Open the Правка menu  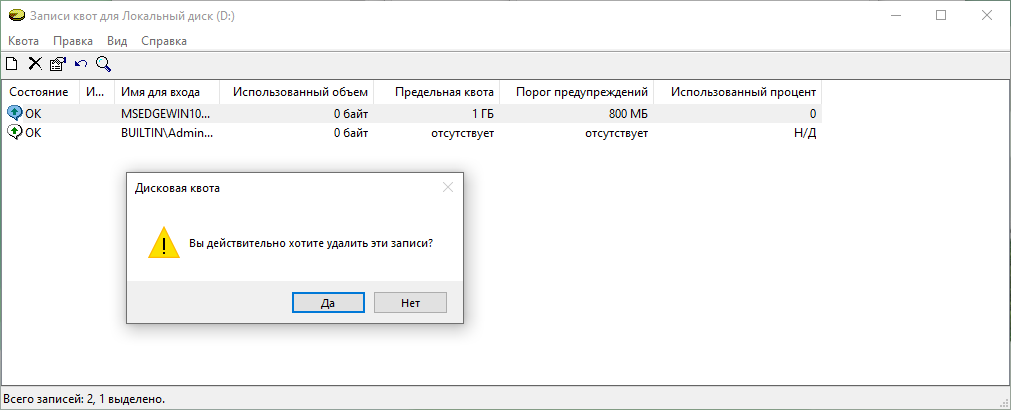click(x=73, y=41)
